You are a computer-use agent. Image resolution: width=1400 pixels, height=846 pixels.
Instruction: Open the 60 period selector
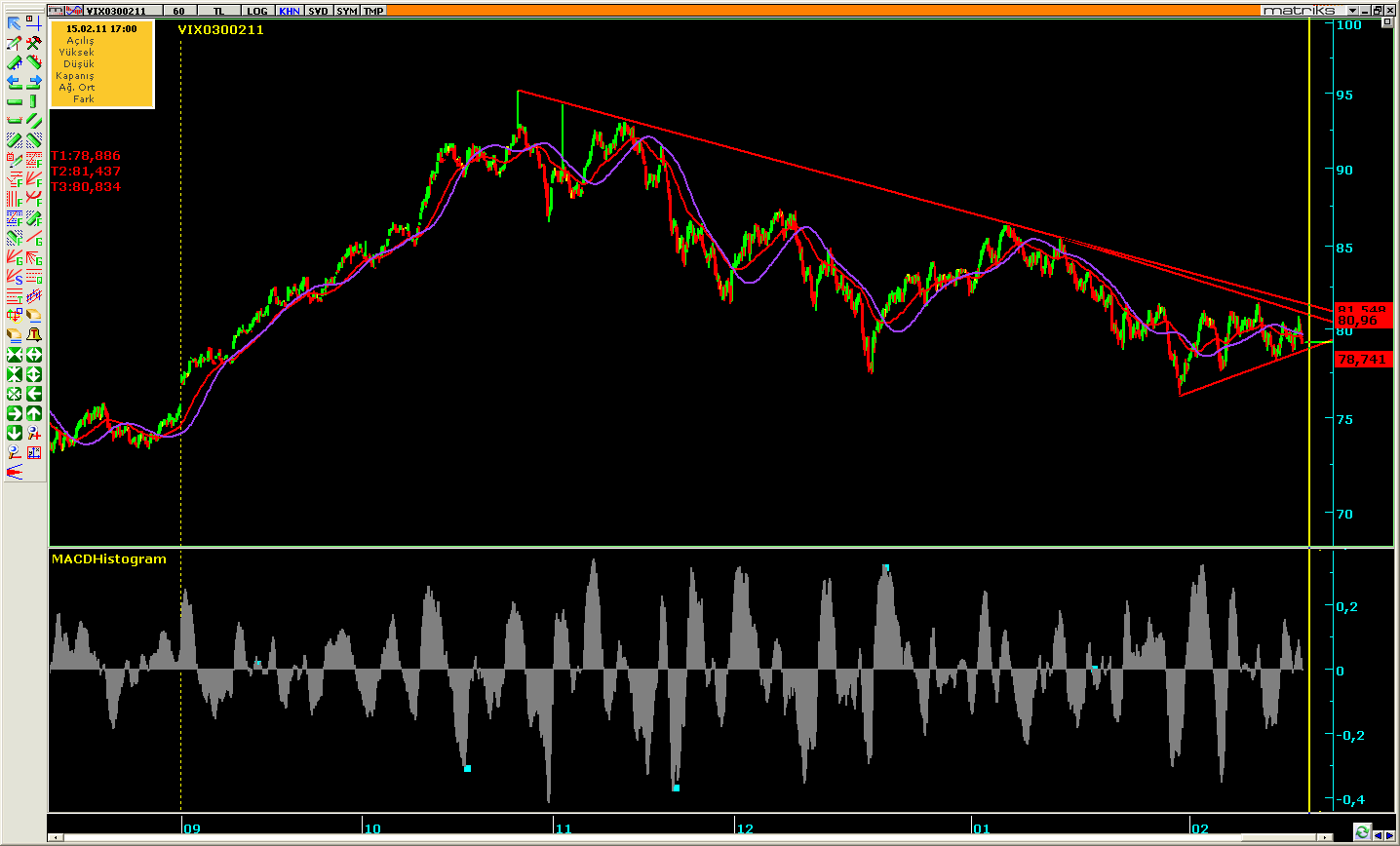(x=178, y=11)
